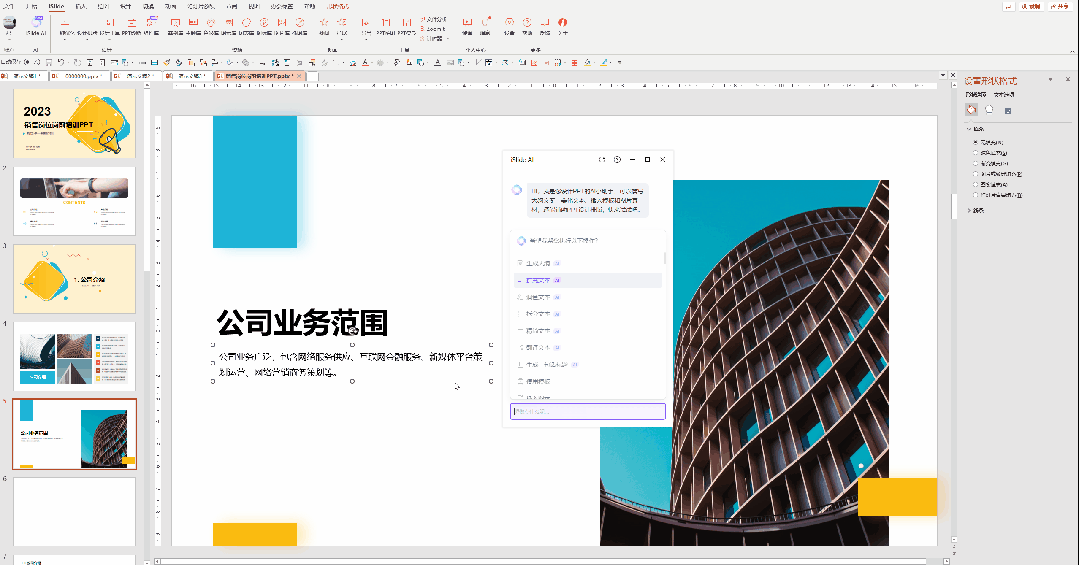Pick shape outline color in quick toolbar
Viewport: 1079px width, 565px height.
[604, 62]
